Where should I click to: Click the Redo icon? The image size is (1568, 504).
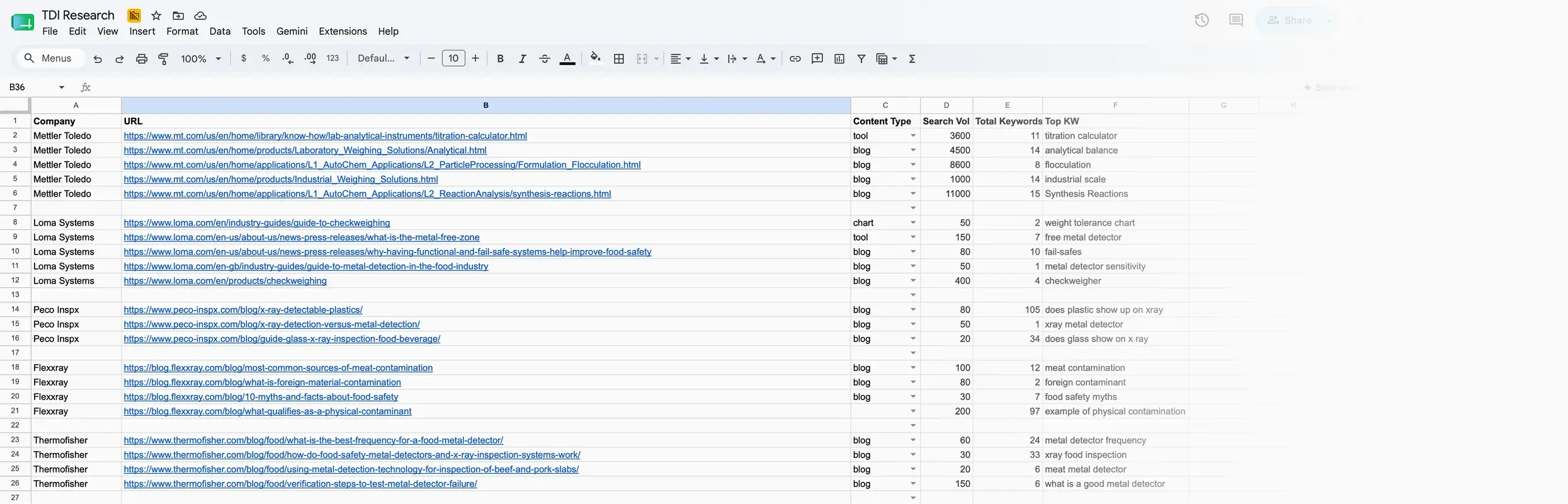click(119, 59)
